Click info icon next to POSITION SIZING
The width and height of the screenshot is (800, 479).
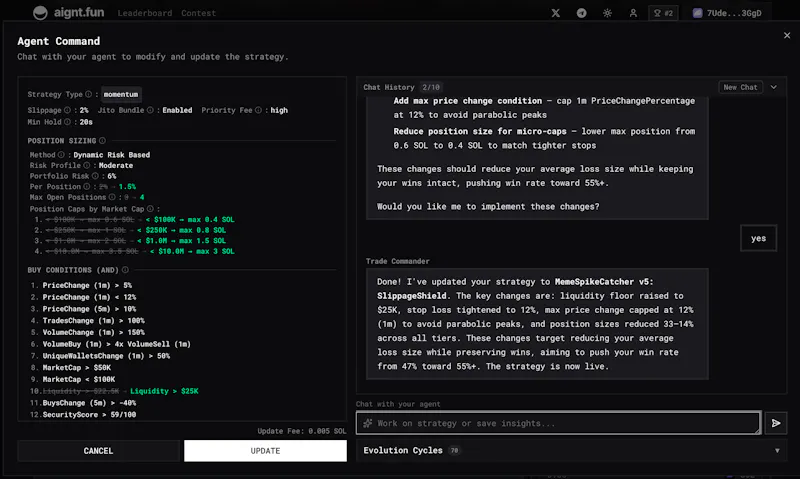103,141
